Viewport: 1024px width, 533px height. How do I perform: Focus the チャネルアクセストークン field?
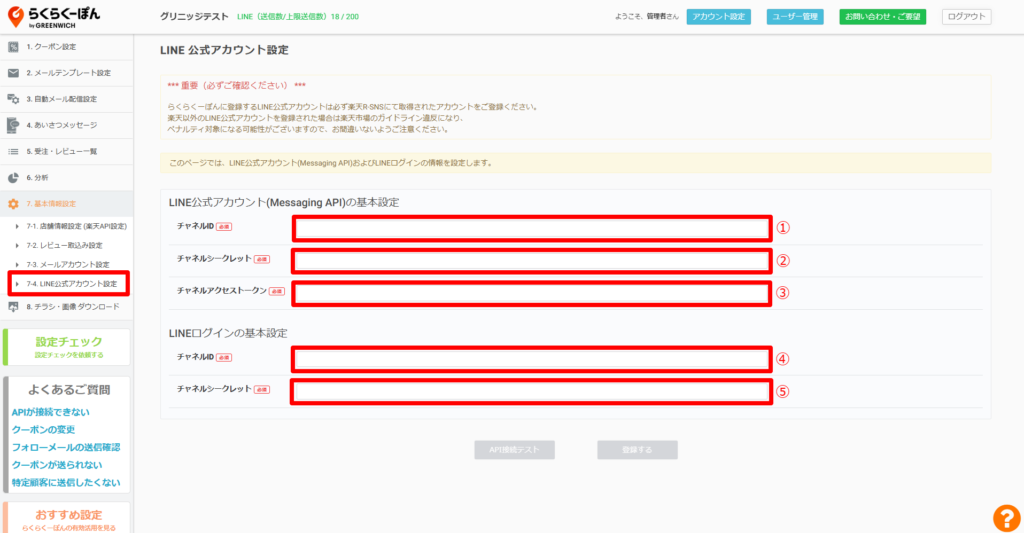coord(532,293)
